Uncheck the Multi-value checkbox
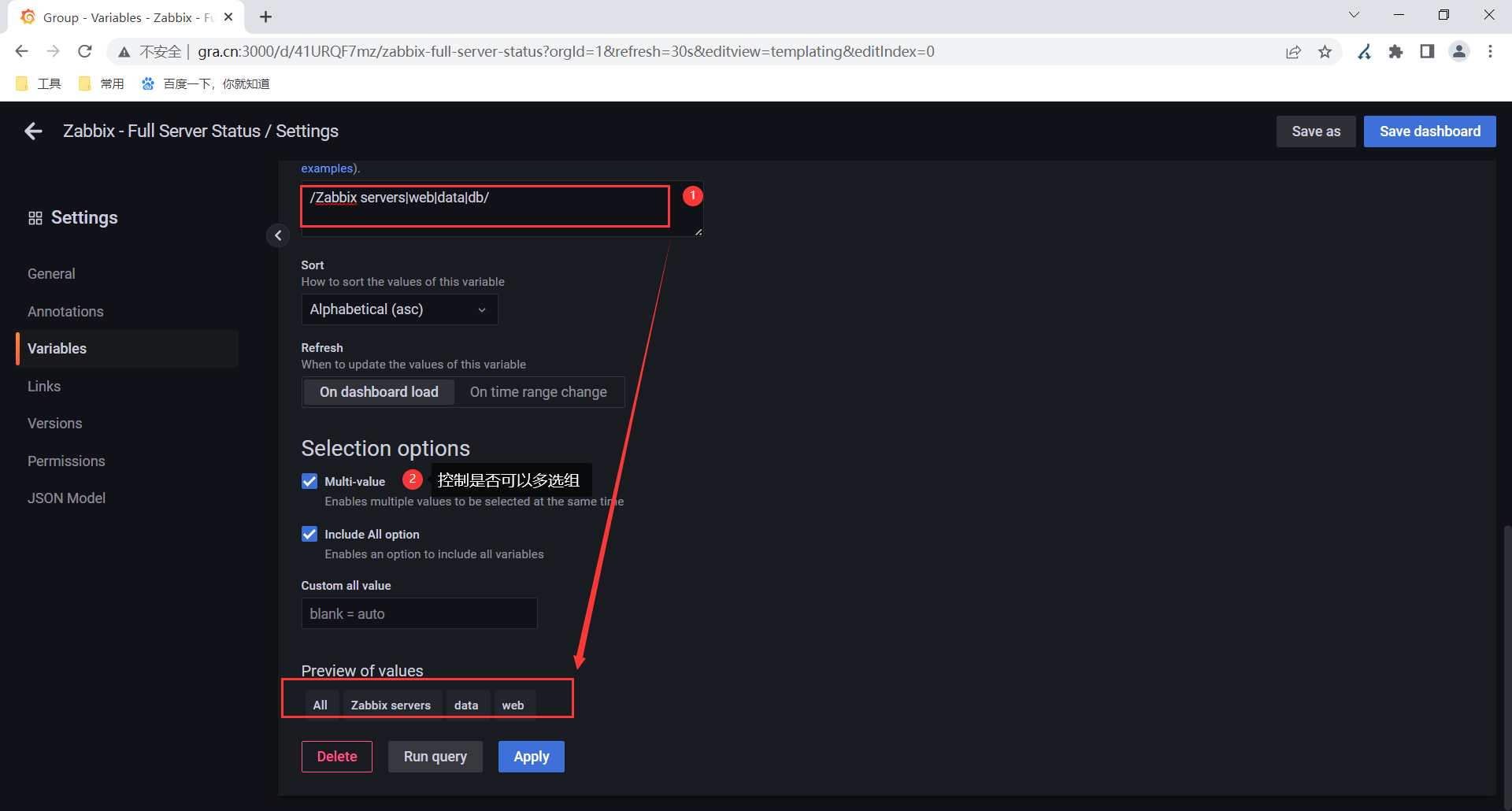Viewport: 1512px width, 811px height. coord(309,481)
